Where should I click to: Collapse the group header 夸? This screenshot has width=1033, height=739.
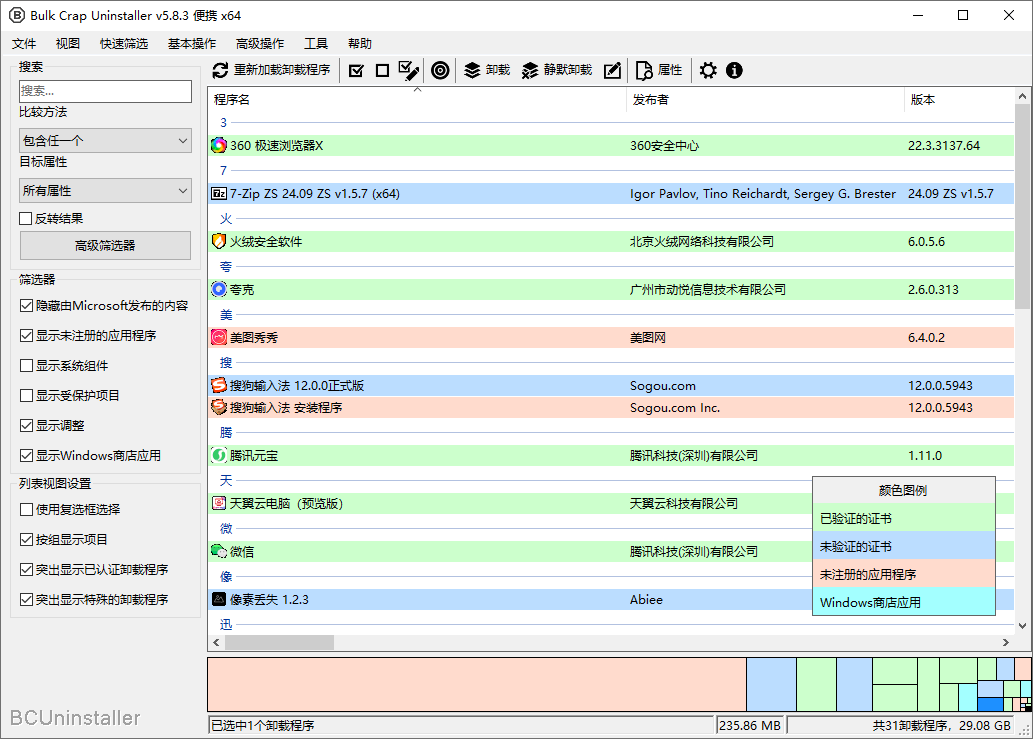pos(226,266)
